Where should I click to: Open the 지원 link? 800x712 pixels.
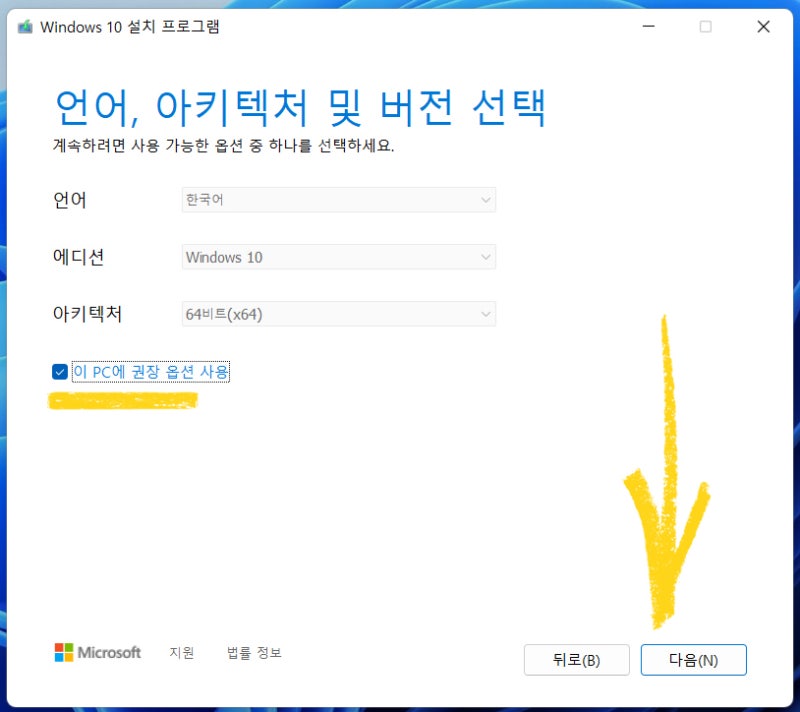(182, 652)
